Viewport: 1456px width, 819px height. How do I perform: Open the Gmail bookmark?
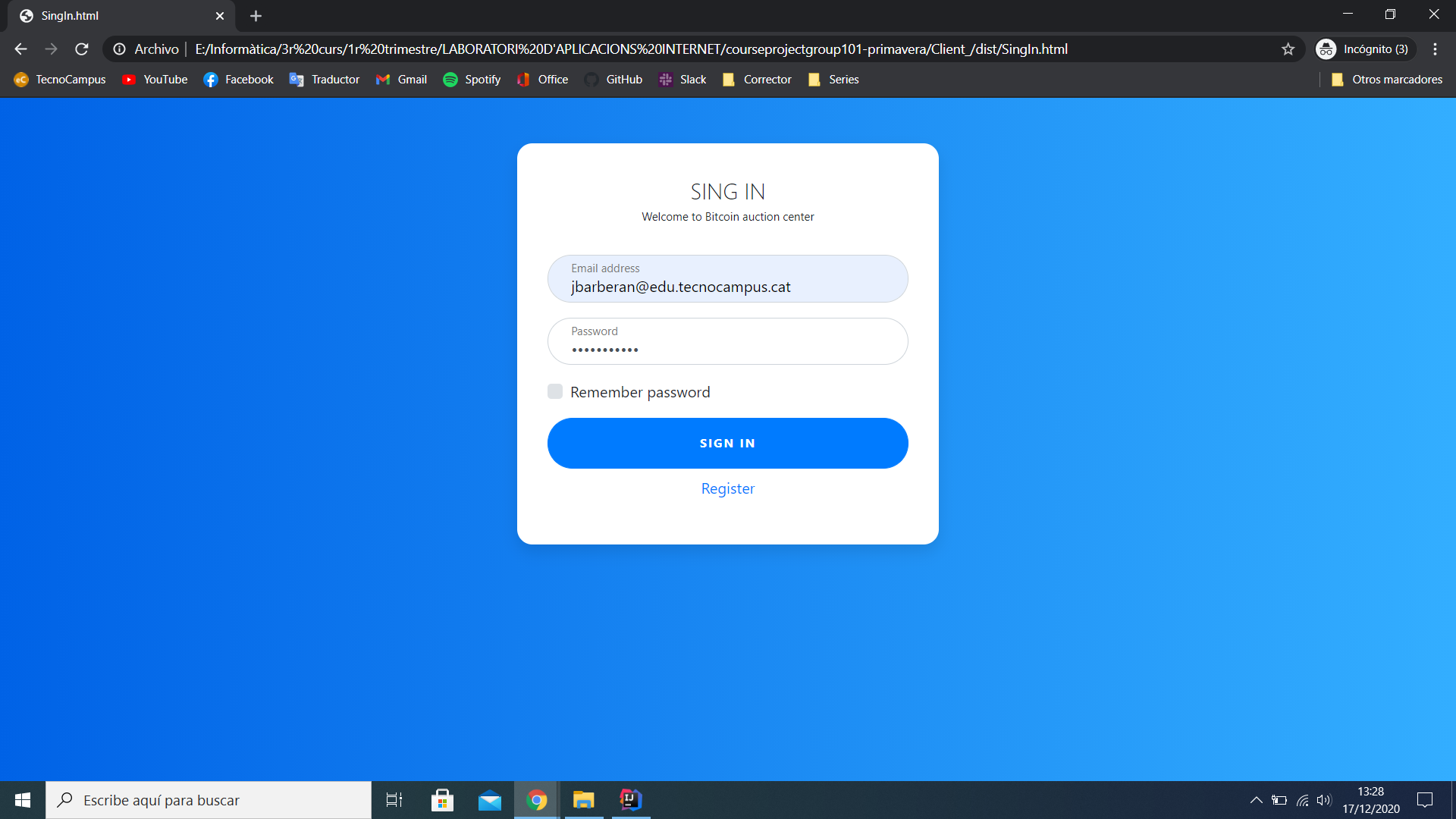[401, 79]
